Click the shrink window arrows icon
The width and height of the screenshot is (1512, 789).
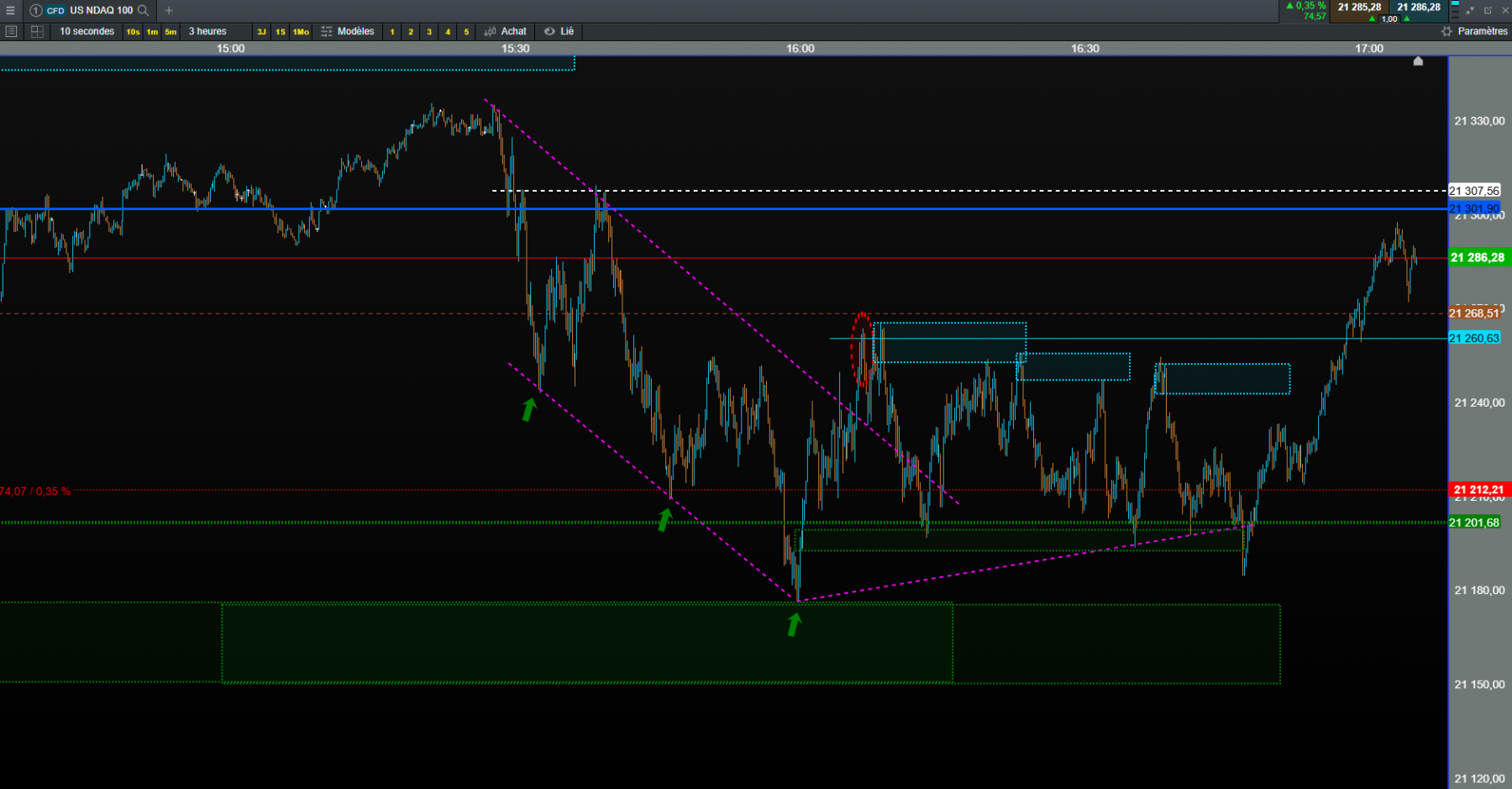tap(1470, 10)
